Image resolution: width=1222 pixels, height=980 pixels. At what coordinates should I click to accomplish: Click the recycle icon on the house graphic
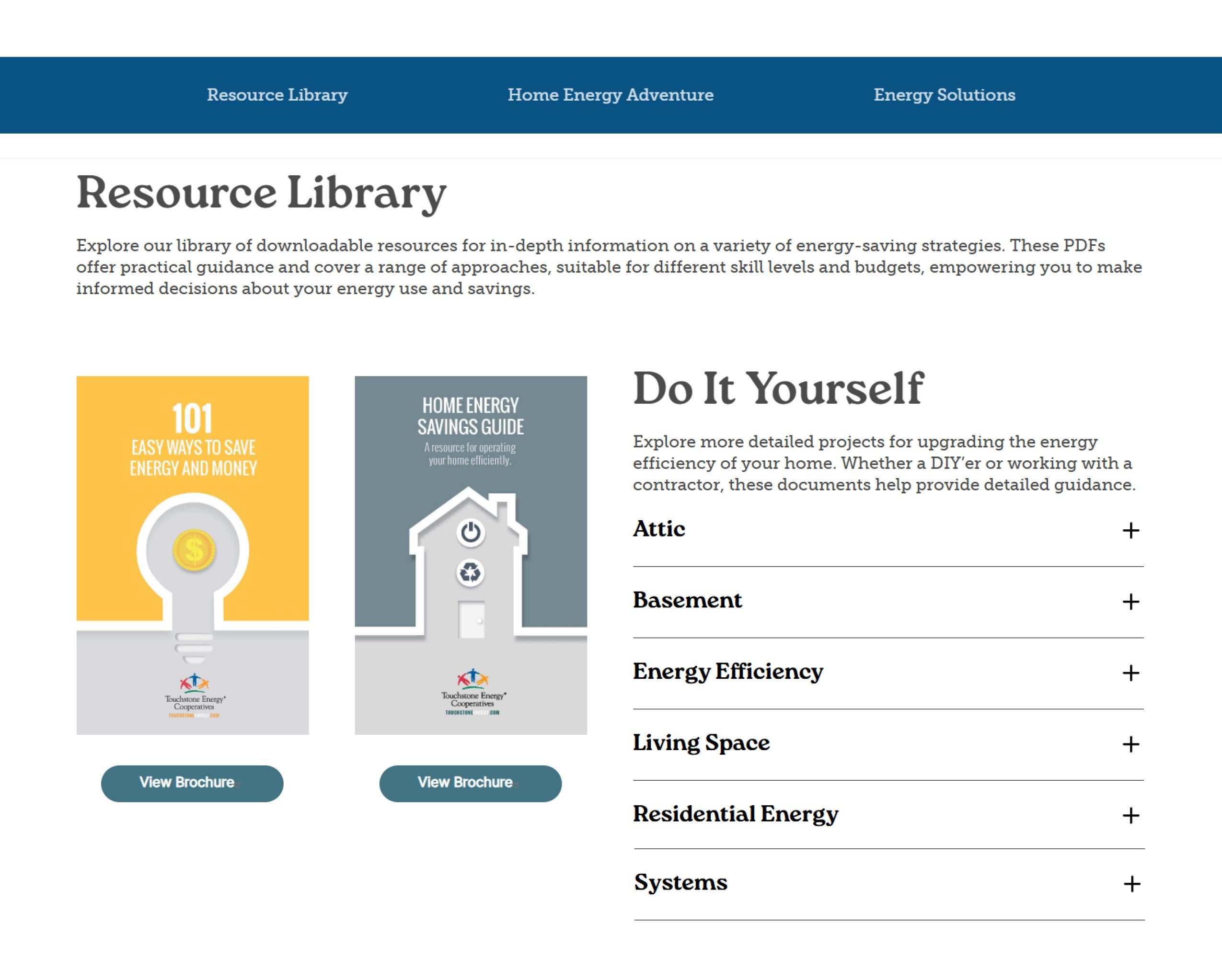[471, 573]
